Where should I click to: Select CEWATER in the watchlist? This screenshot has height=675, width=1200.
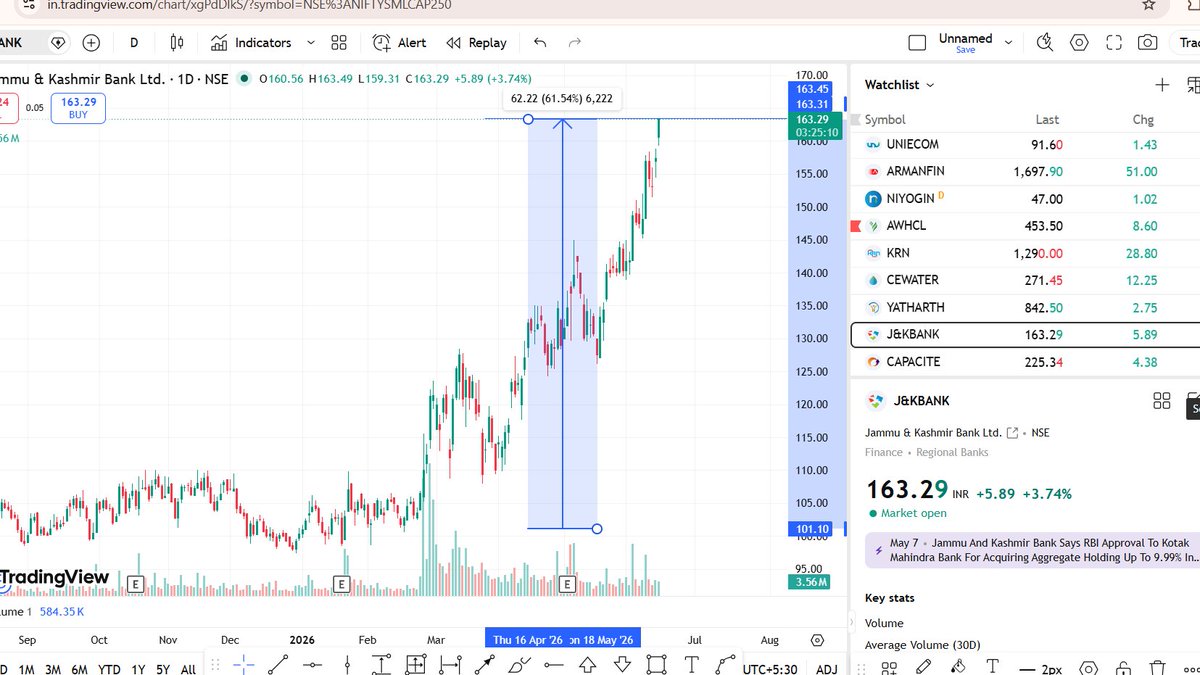pos(1025,280)
